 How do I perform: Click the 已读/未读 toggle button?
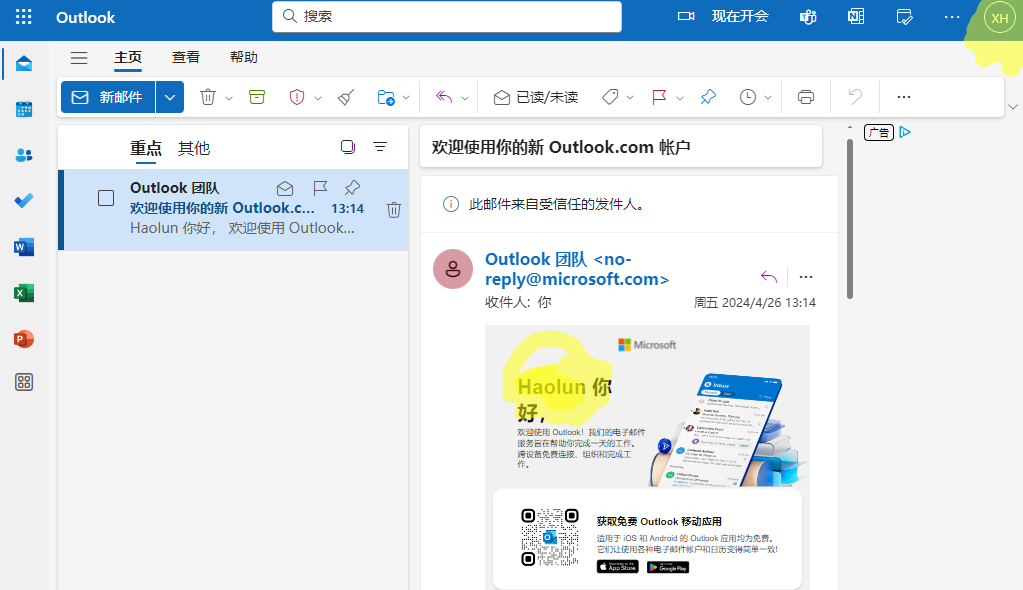click(x=536, y=97)
